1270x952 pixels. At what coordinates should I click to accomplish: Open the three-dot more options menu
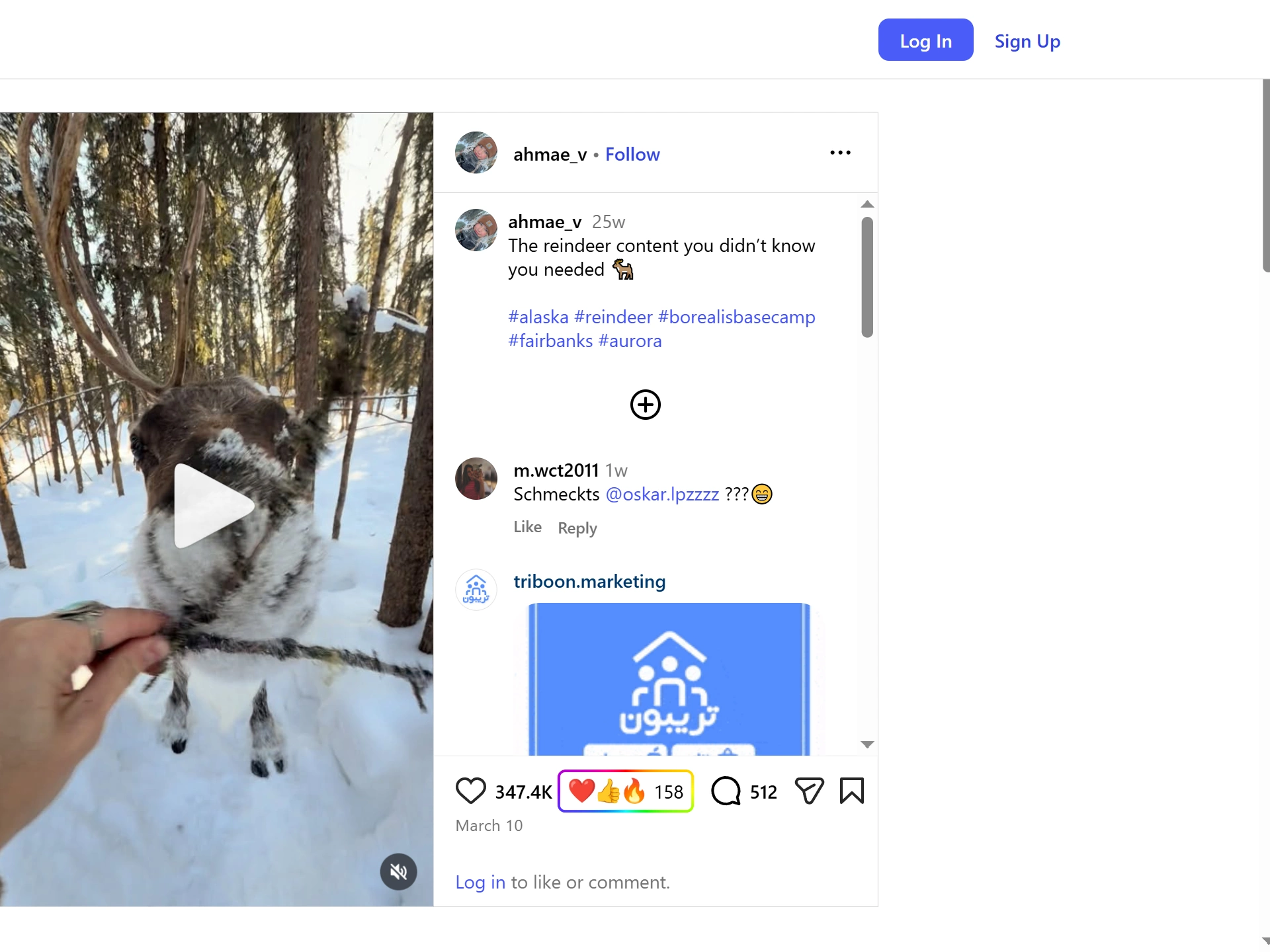840,153
